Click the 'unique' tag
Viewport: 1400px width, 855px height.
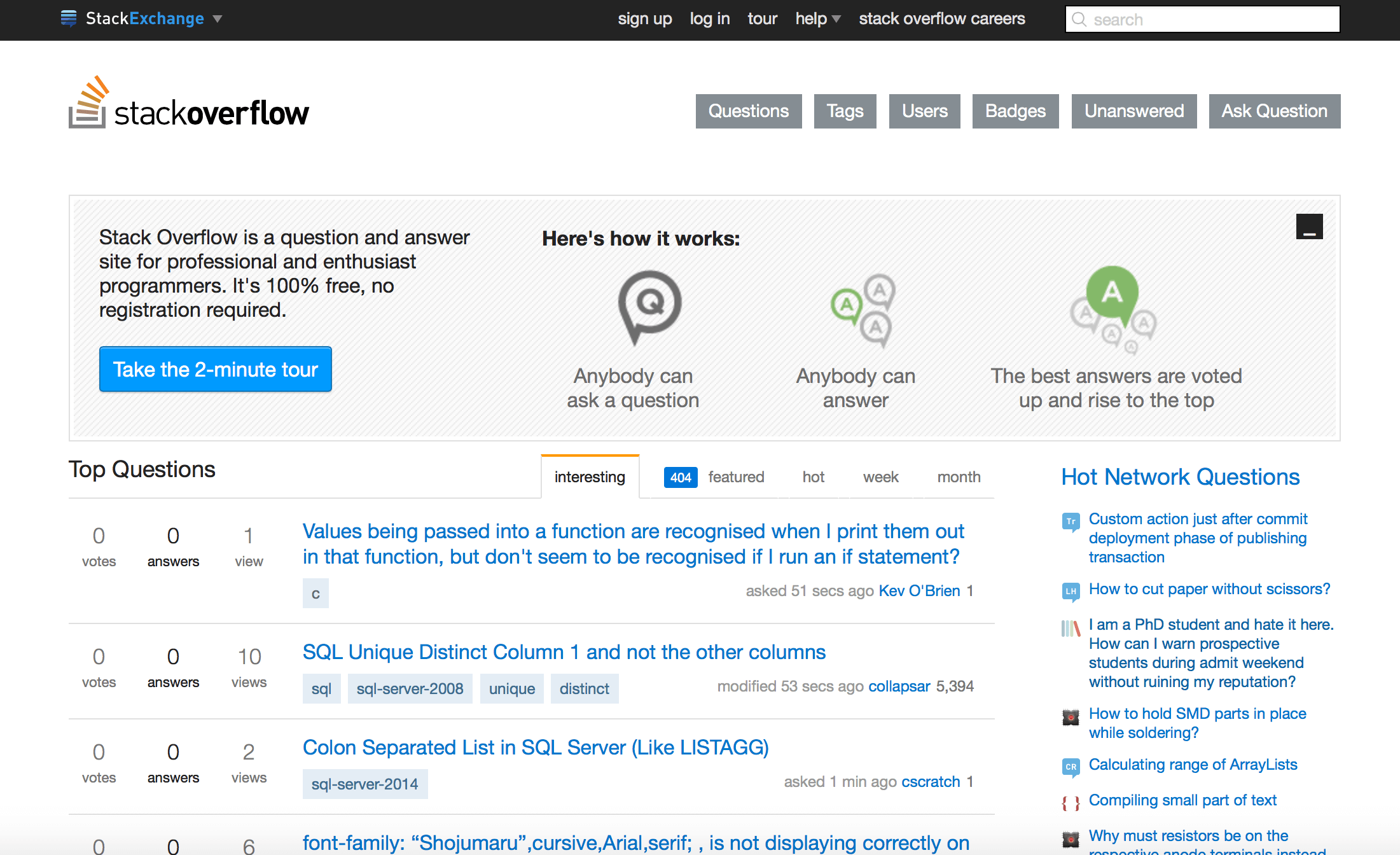pyautogui.click(x=512, y=689)
